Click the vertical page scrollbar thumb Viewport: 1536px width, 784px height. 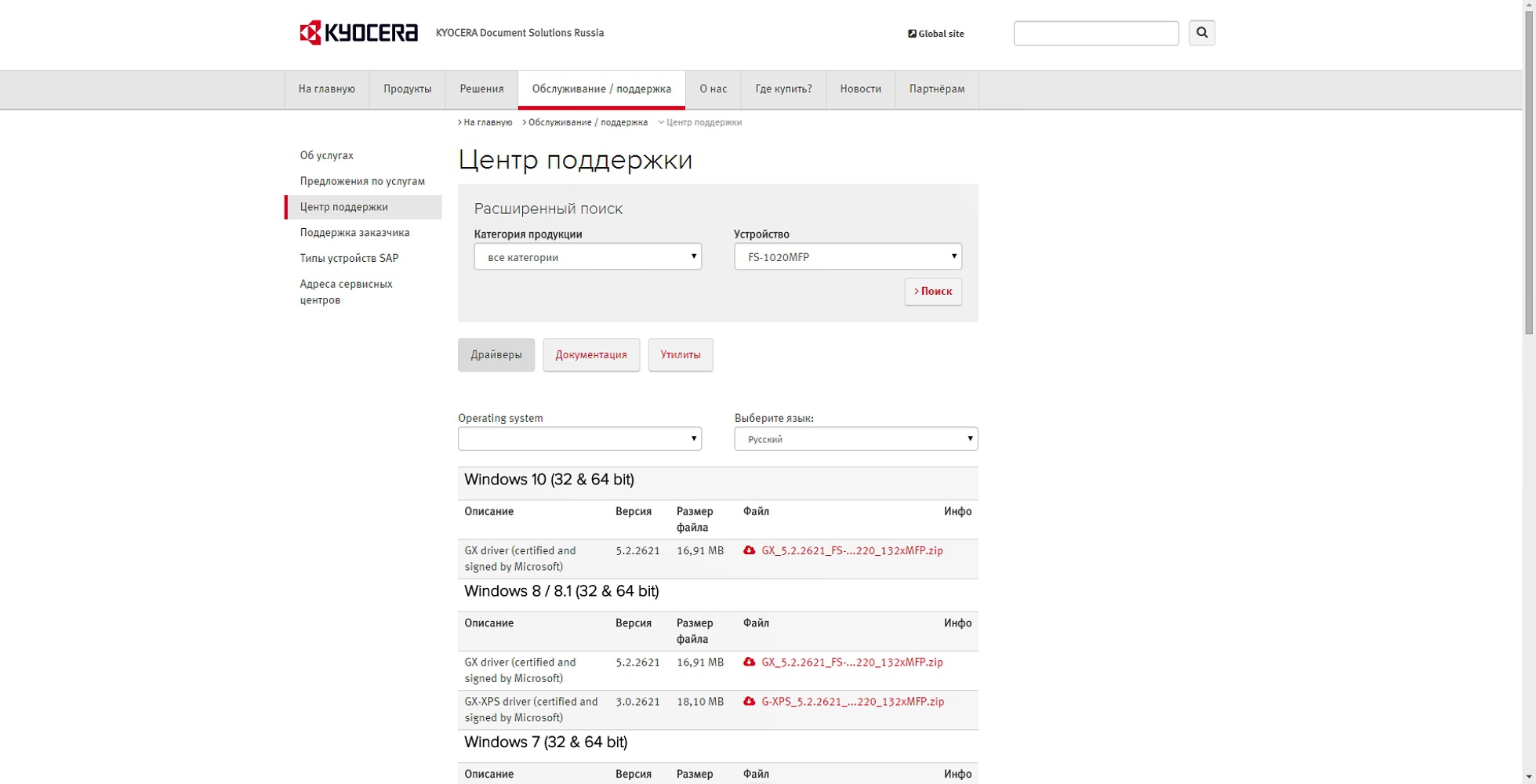(1529, 172)
